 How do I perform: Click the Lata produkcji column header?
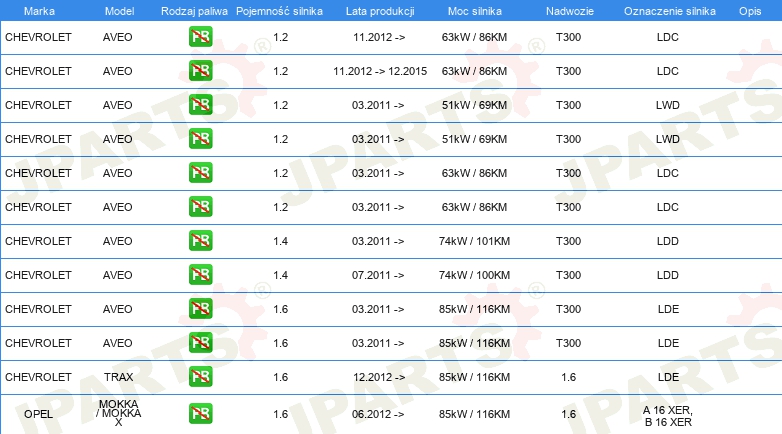380,11
